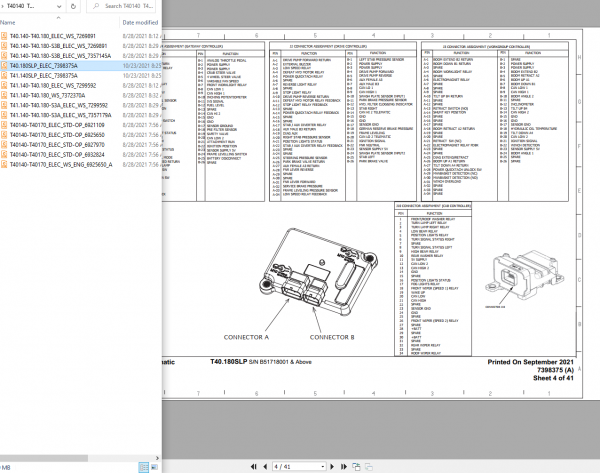The height and width of the screenshot is (473, 600).
Task: Click the T40.180SLP title in page footer
Action: click(x=228, y=362)
